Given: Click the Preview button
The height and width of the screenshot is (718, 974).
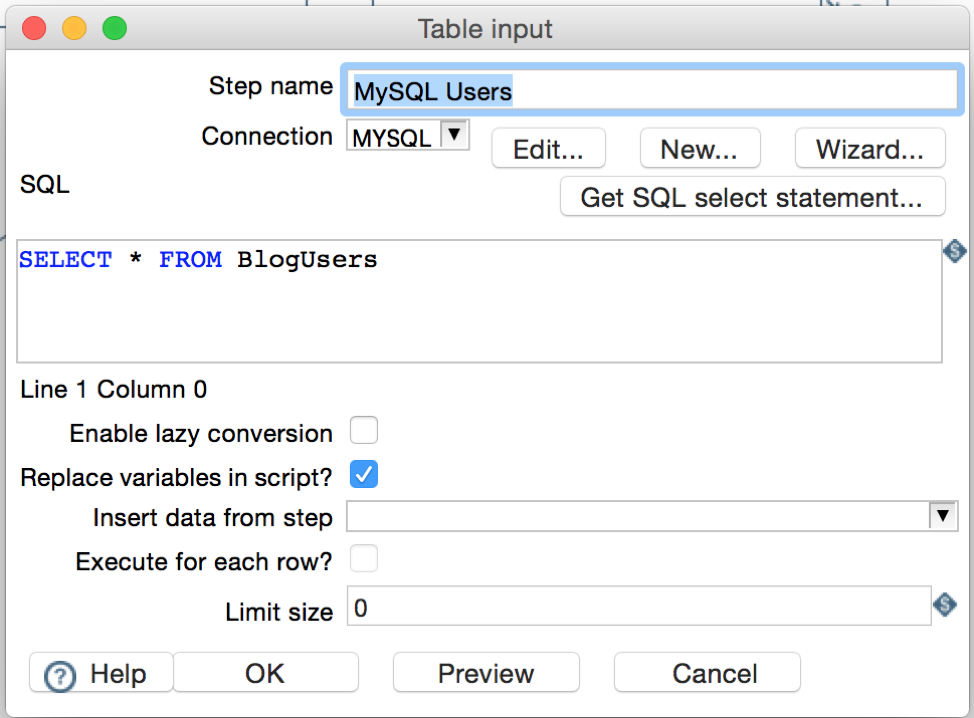Looking at the screenshot, I should (x=486, y=673).
